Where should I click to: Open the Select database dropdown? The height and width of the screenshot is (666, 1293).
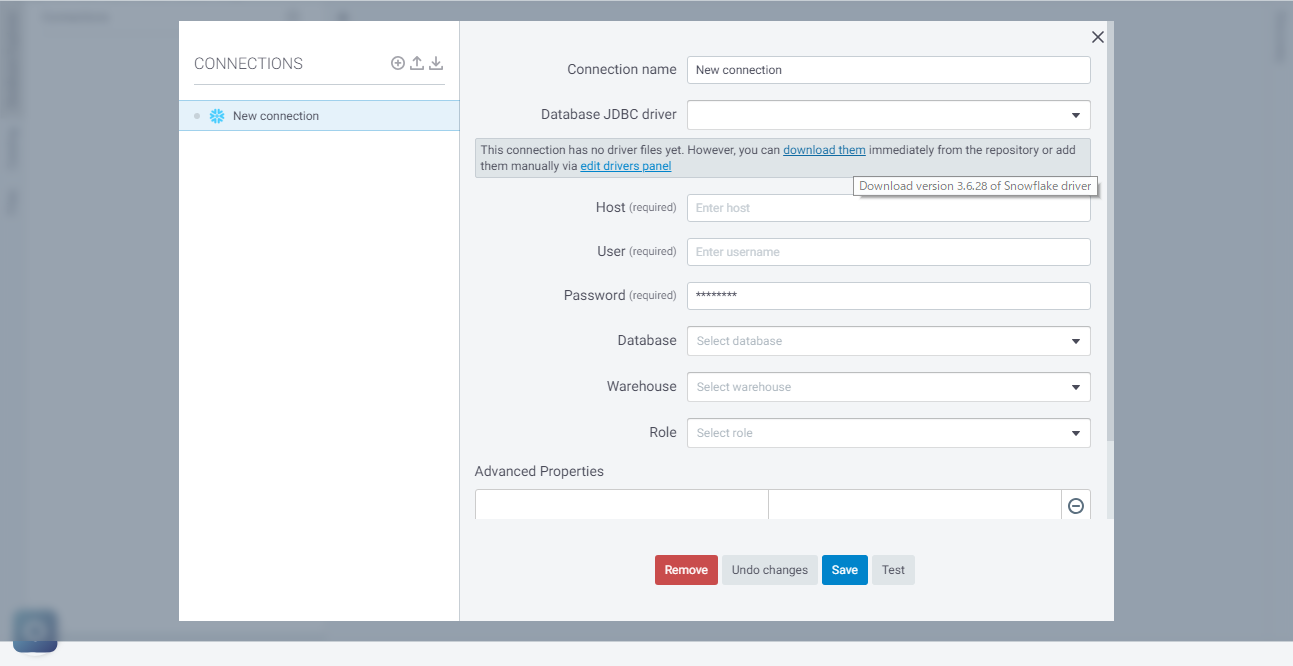[1076, 340]
